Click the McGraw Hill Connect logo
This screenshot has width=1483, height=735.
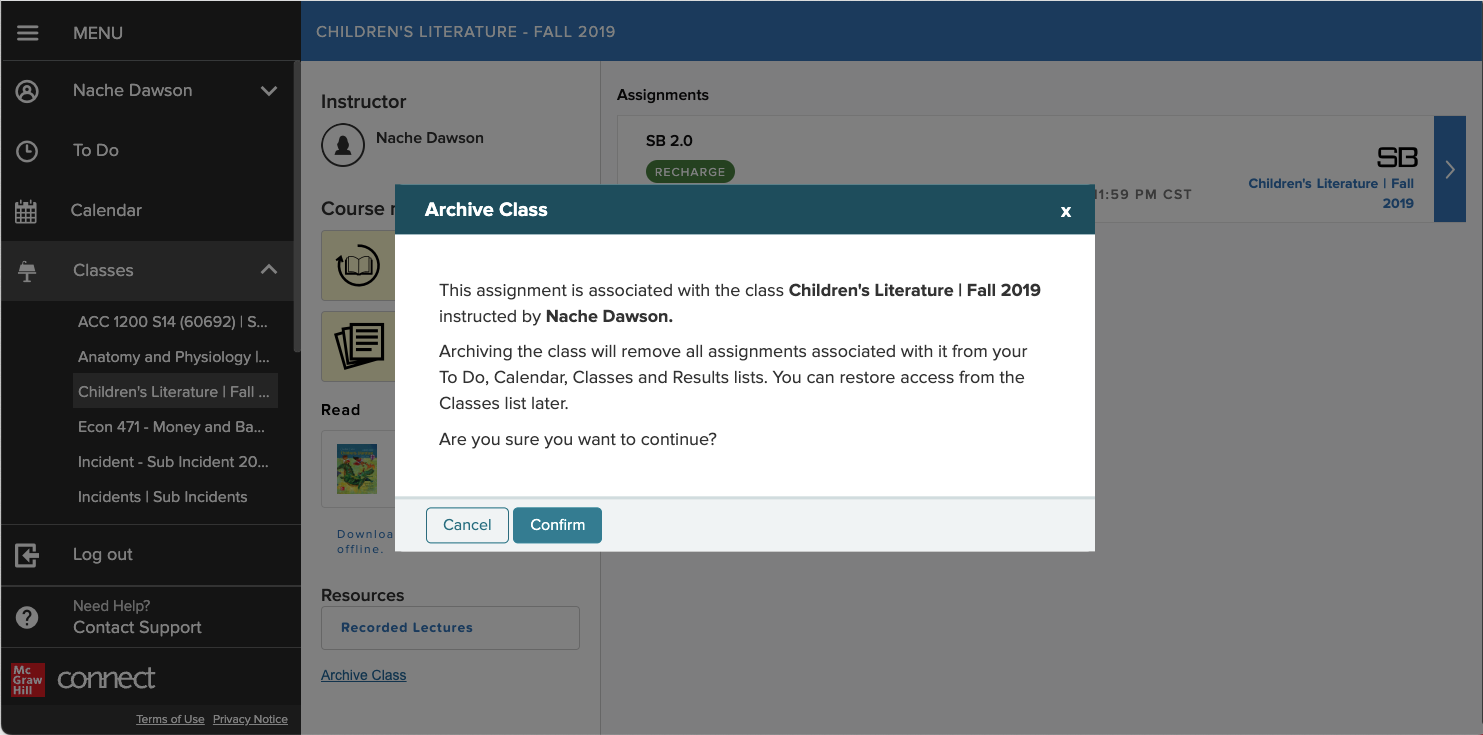pos(83,679)
